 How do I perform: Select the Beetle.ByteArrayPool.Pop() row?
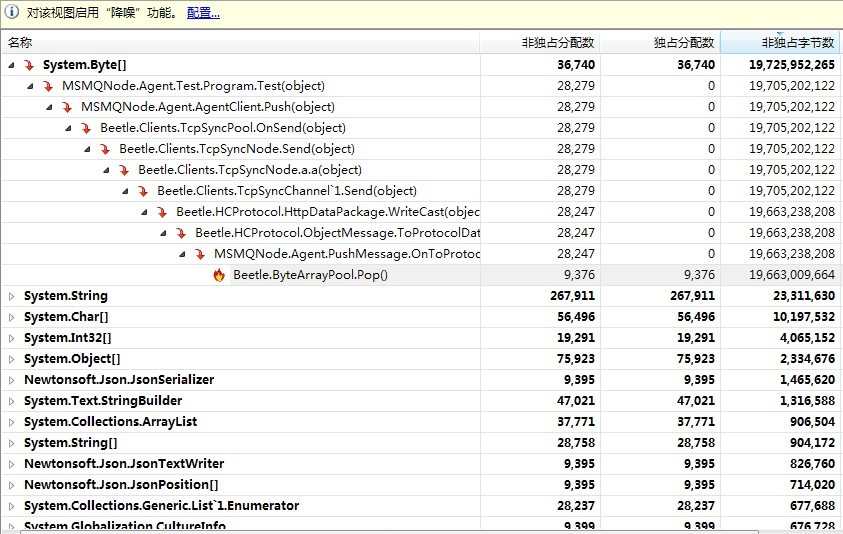[x=421, y=275]
